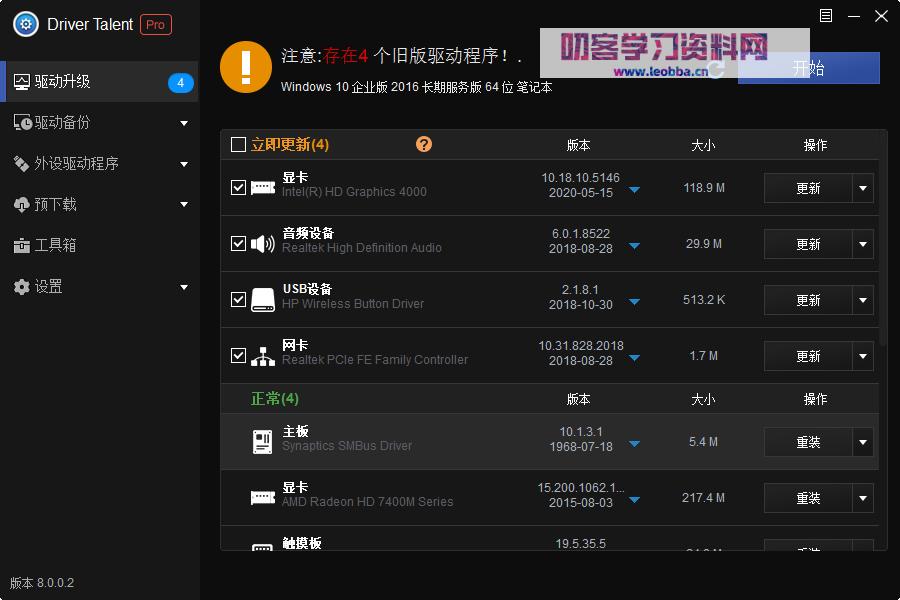Open version dropdown for Synaptics SMBus Driver

pyautogui.click(x=634, y=444)
